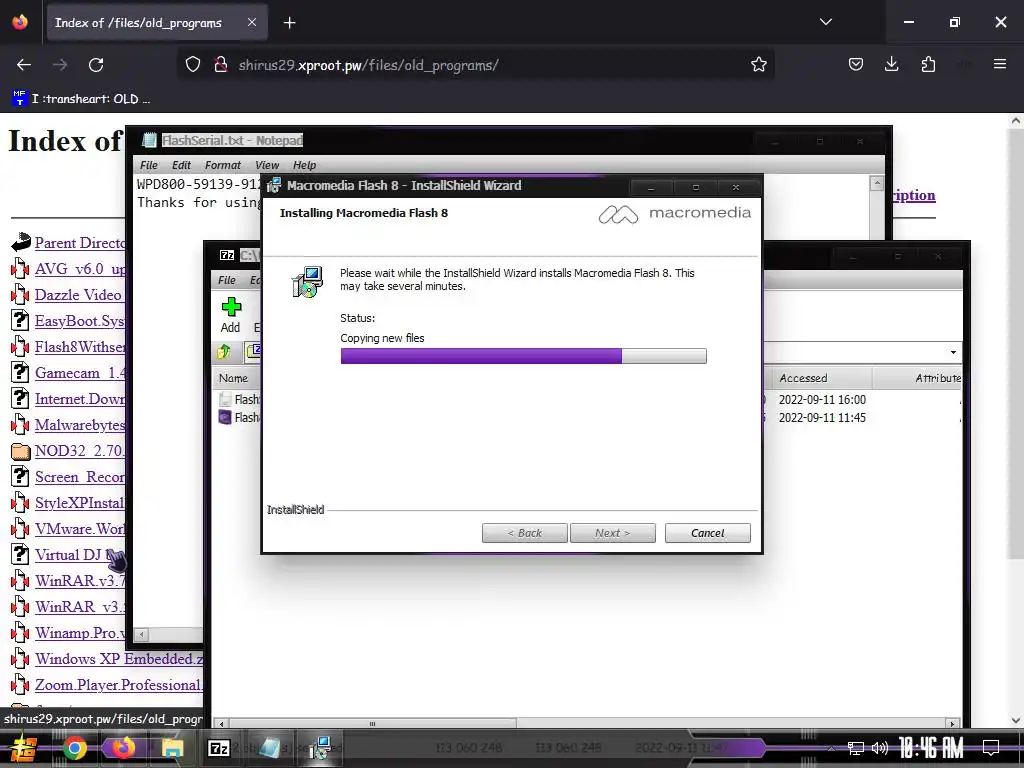Open the Parent Directory link
Viewport: 1024px width, 768px height.
[80, 243]
